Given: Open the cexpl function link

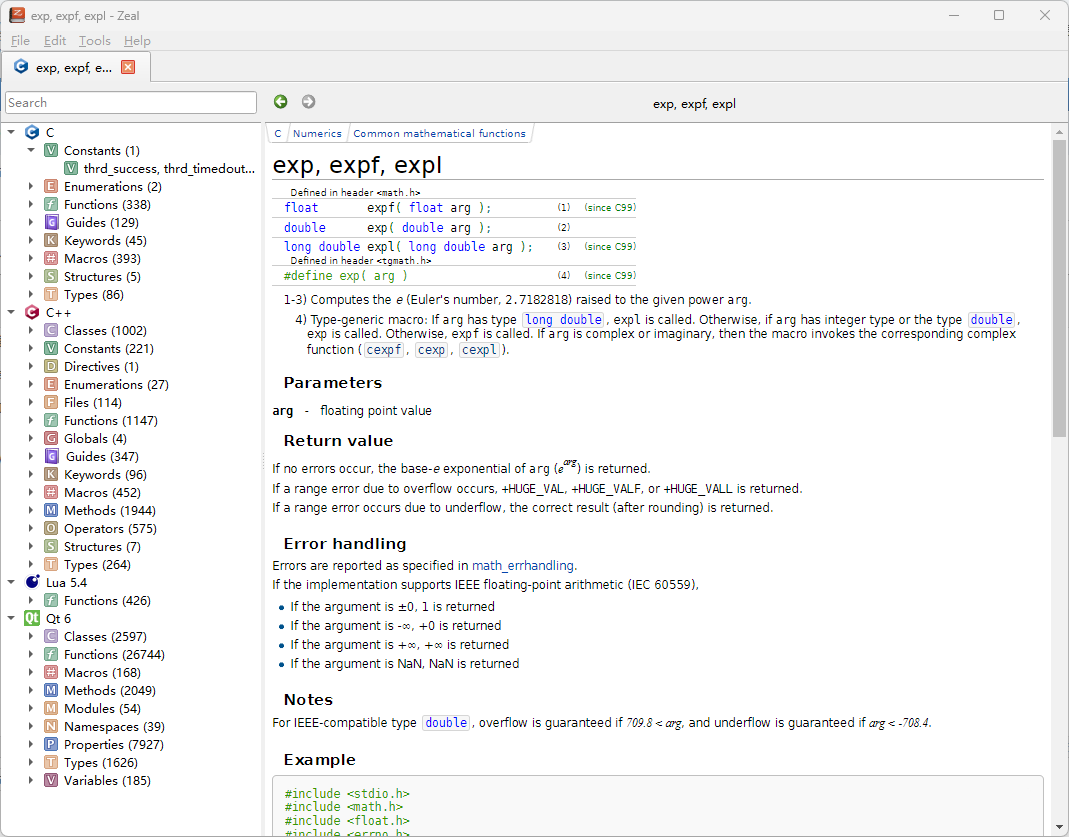Looking at the screenshot, I should tap(479, 350).
